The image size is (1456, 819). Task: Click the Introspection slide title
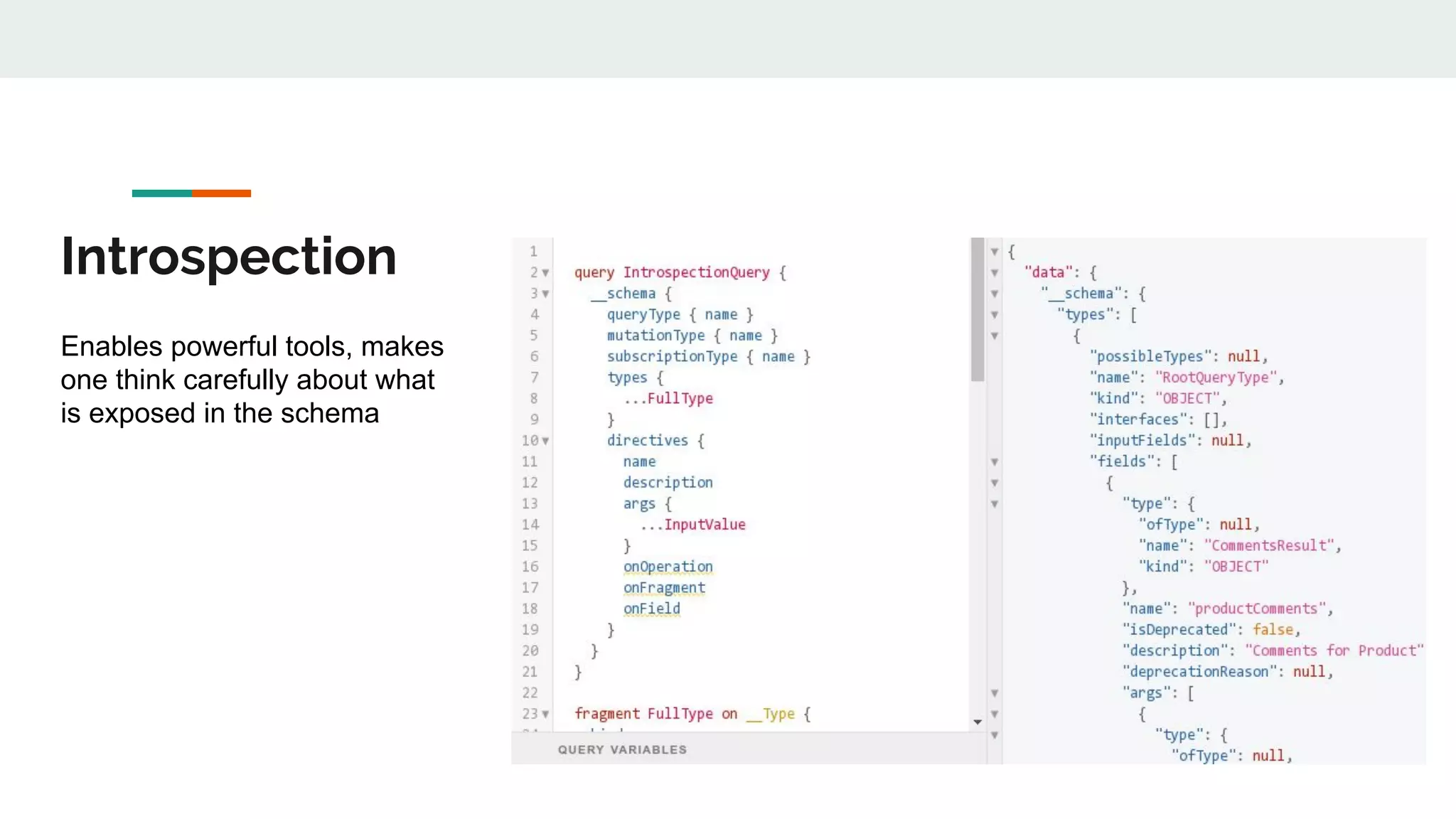pyautogui.click(x=228, y=256)
